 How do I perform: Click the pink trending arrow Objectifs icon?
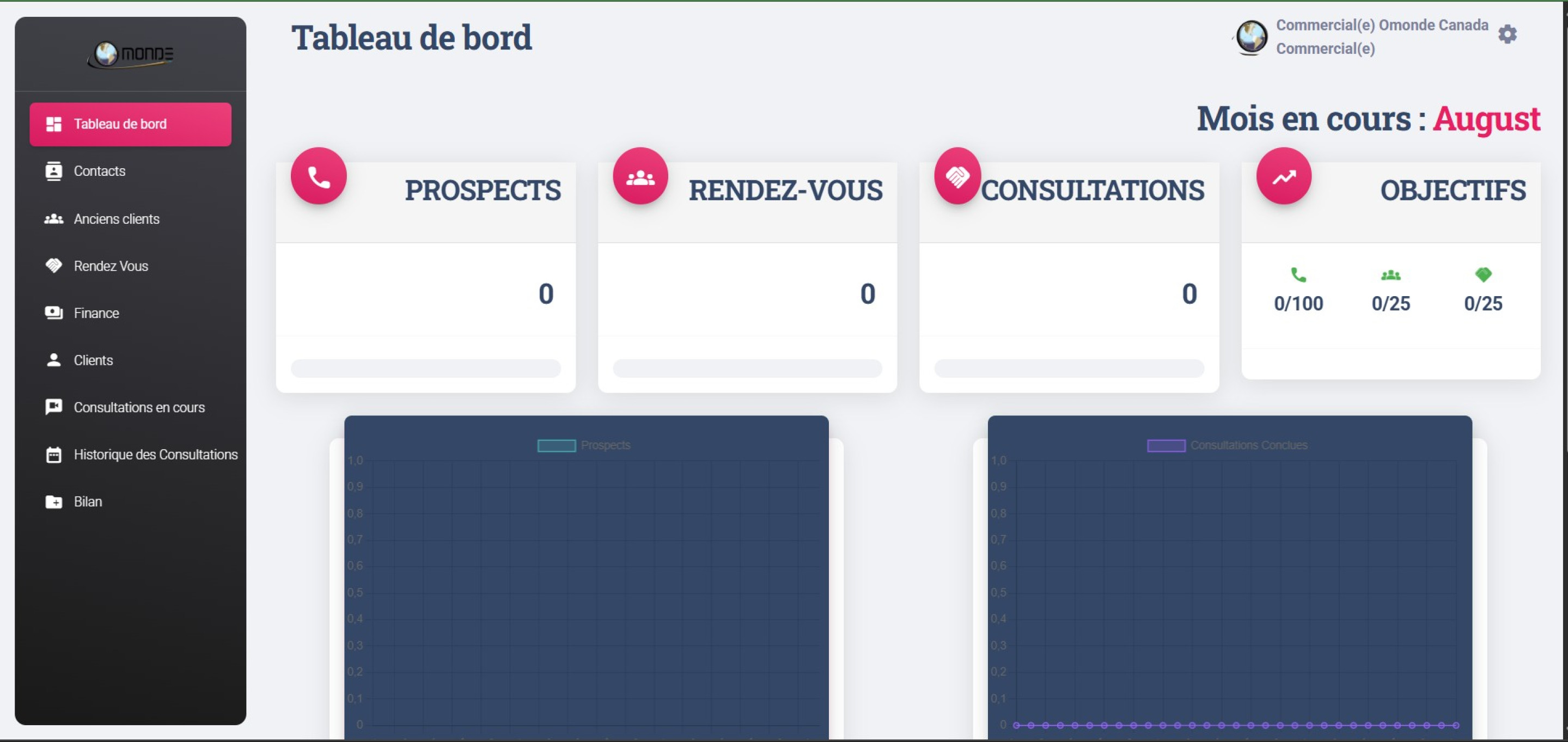click(1284, 177)
